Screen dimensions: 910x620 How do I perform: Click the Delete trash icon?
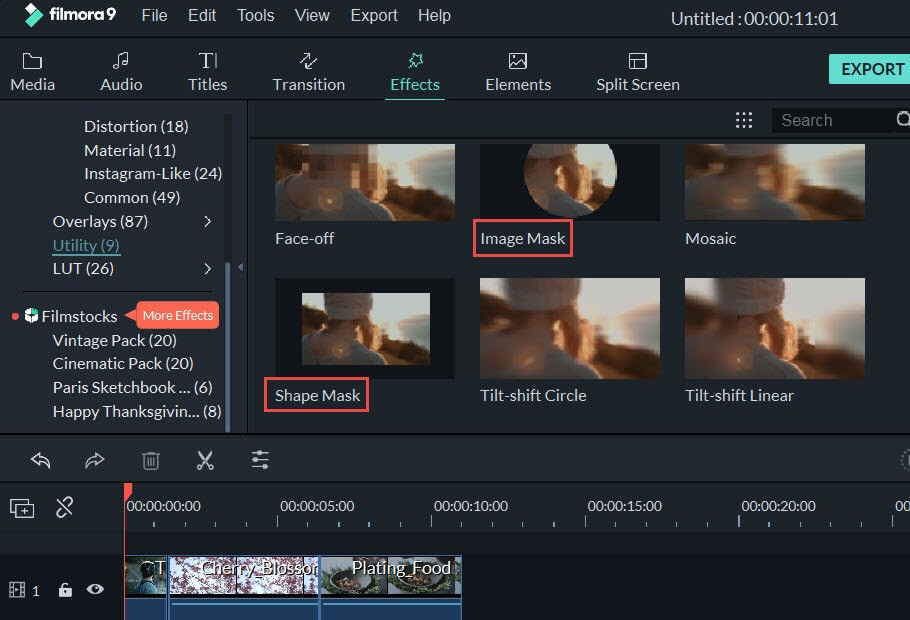click(x=151, y=460)
